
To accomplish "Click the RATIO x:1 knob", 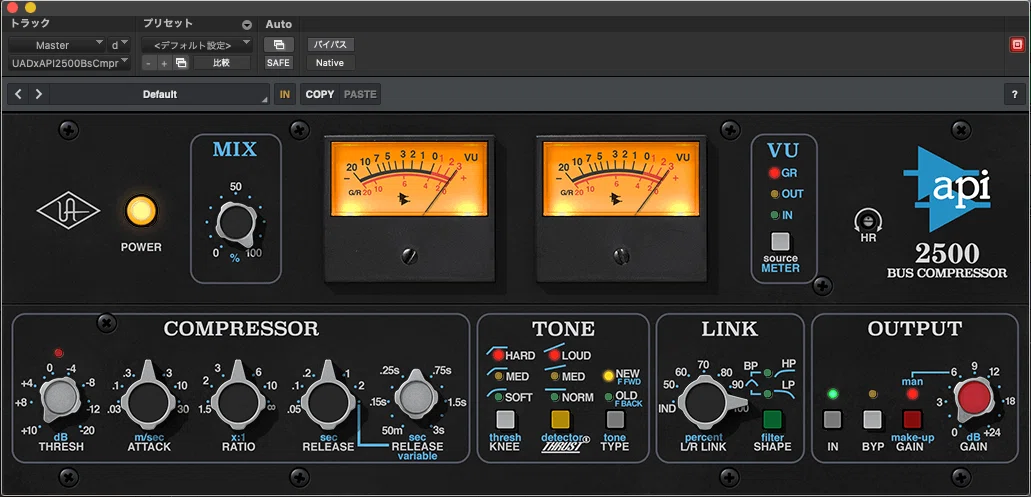I will click(x=237, y=400).
